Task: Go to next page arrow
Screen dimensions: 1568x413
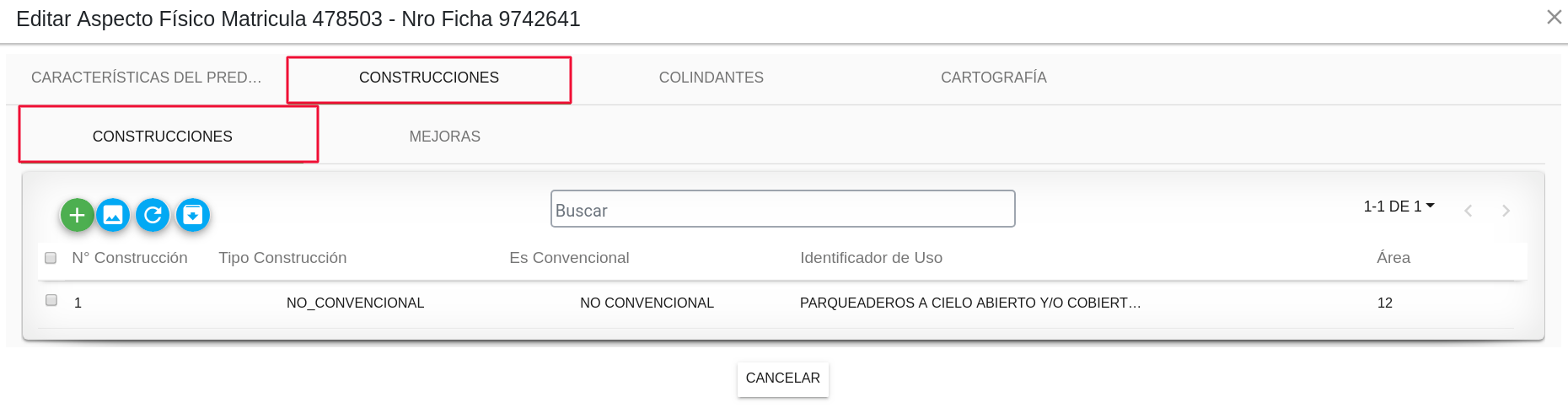Action: point(1506,211)
